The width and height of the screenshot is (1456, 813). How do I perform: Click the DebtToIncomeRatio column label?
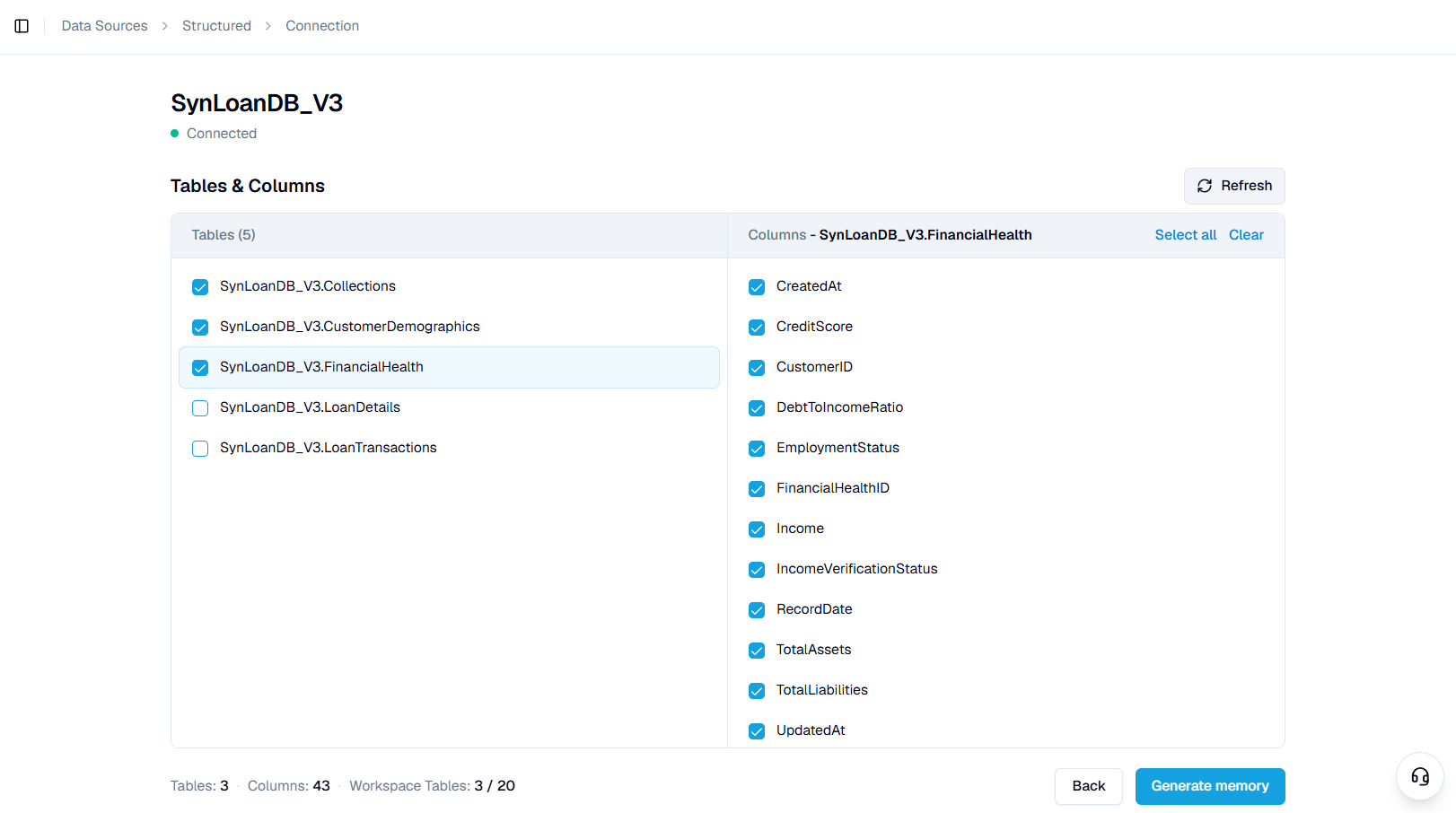839,407
